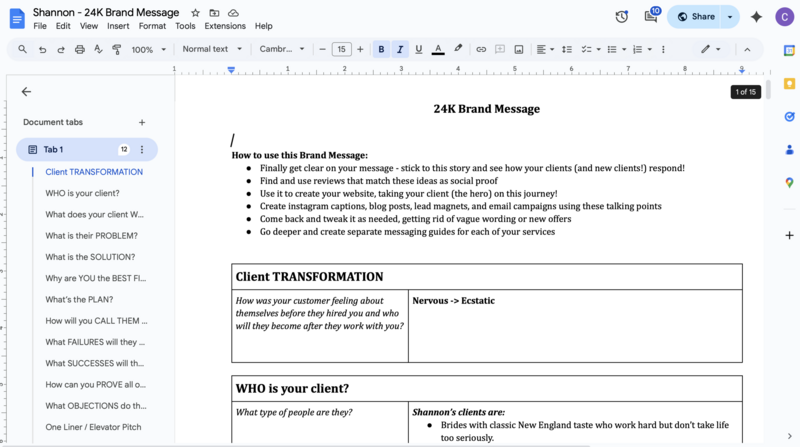The width and height of the screenshot is (800, 447).
Task: Open Share options dropdown arrow
Action: click(x=730, y=17)
